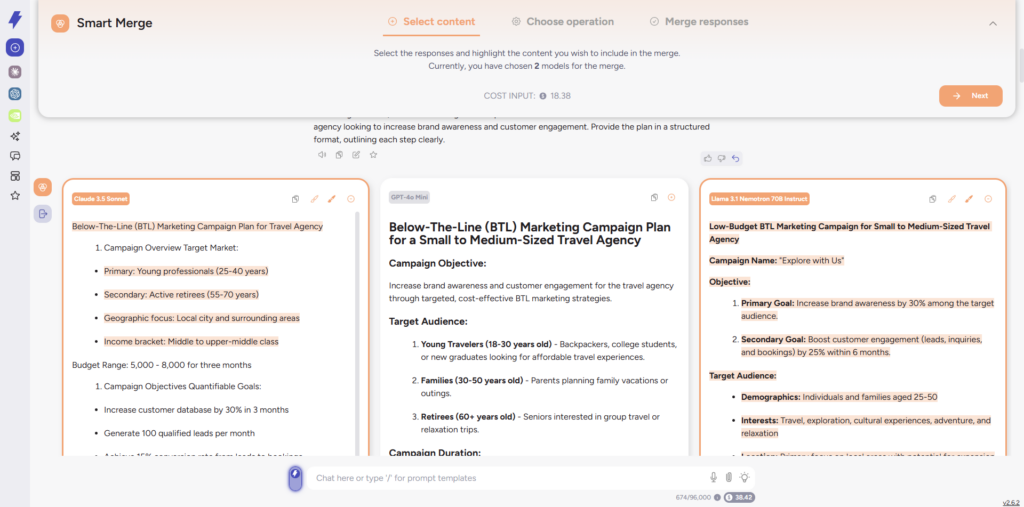The width and height of the screenshot is (1024, 507).
Task: Edit the prompt message
Action: [356, 155]
